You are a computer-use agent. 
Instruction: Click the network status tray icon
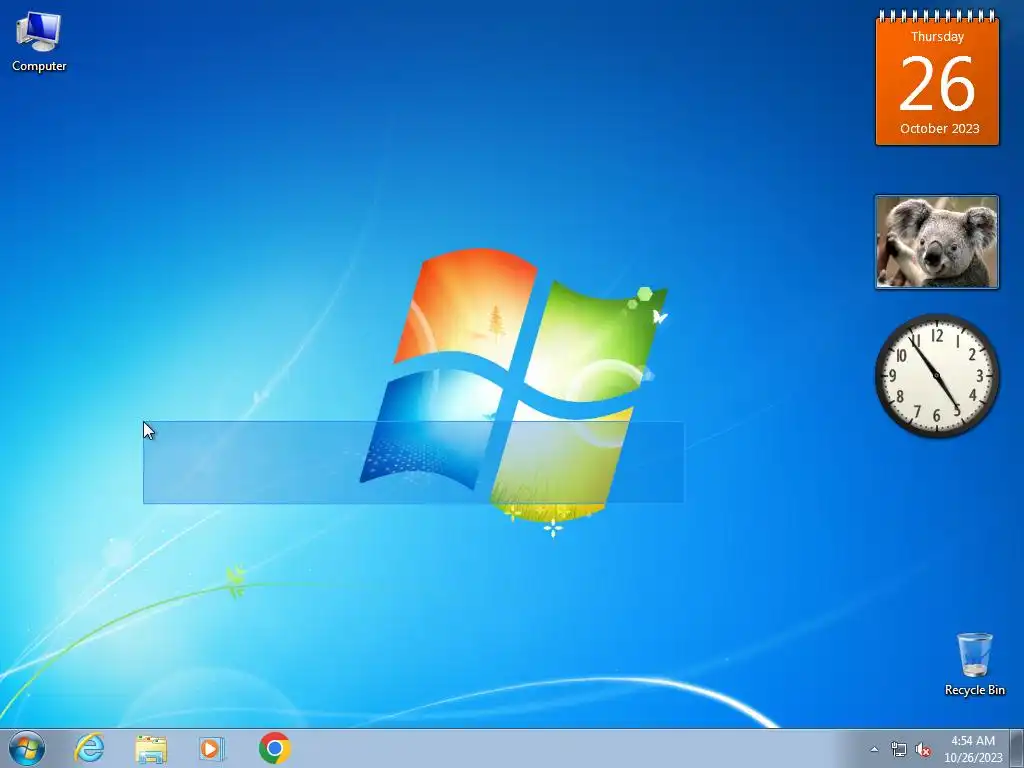coord(899,750)
